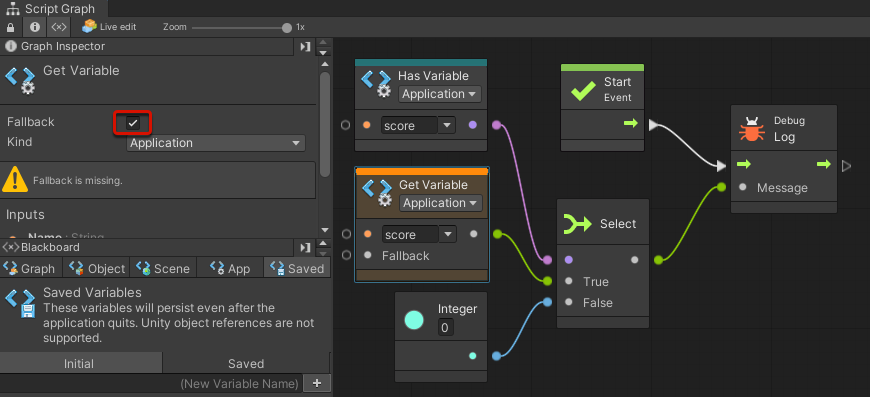Add new variable with plus button

(x=317, y=383)
